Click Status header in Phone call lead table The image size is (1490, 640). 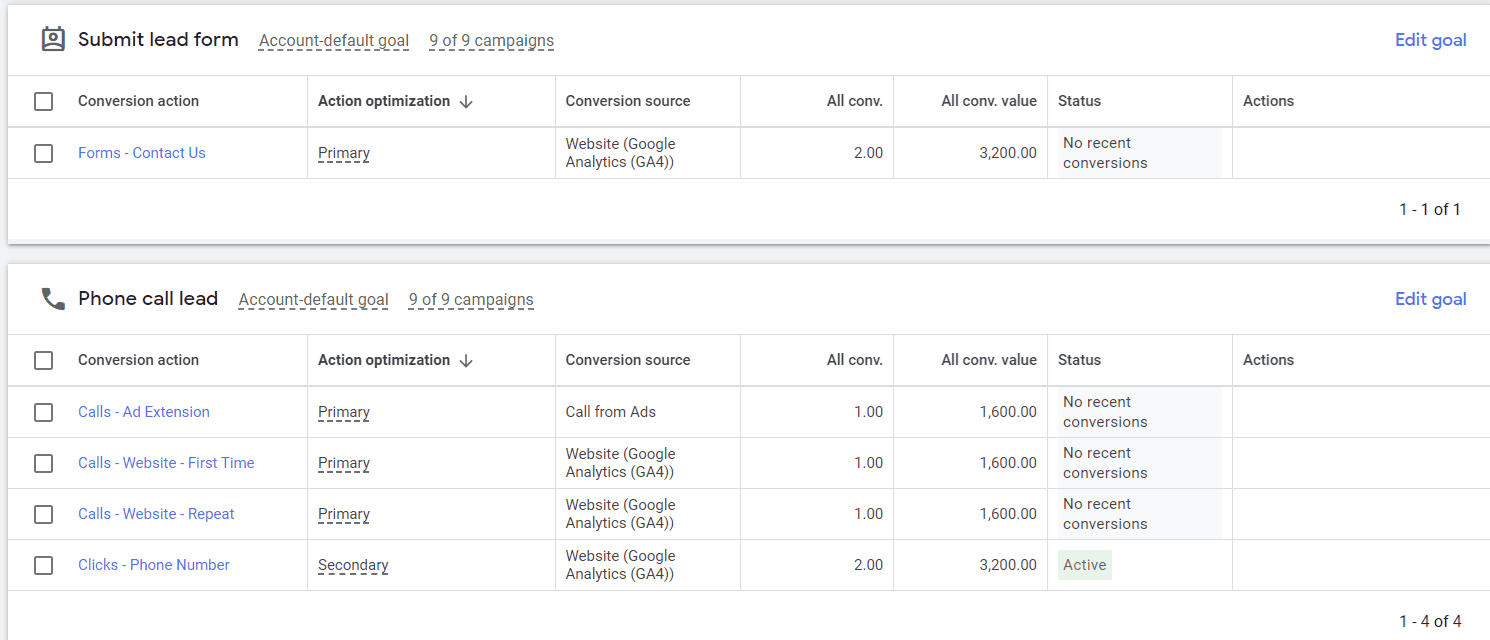click(x=1079, y=360)
